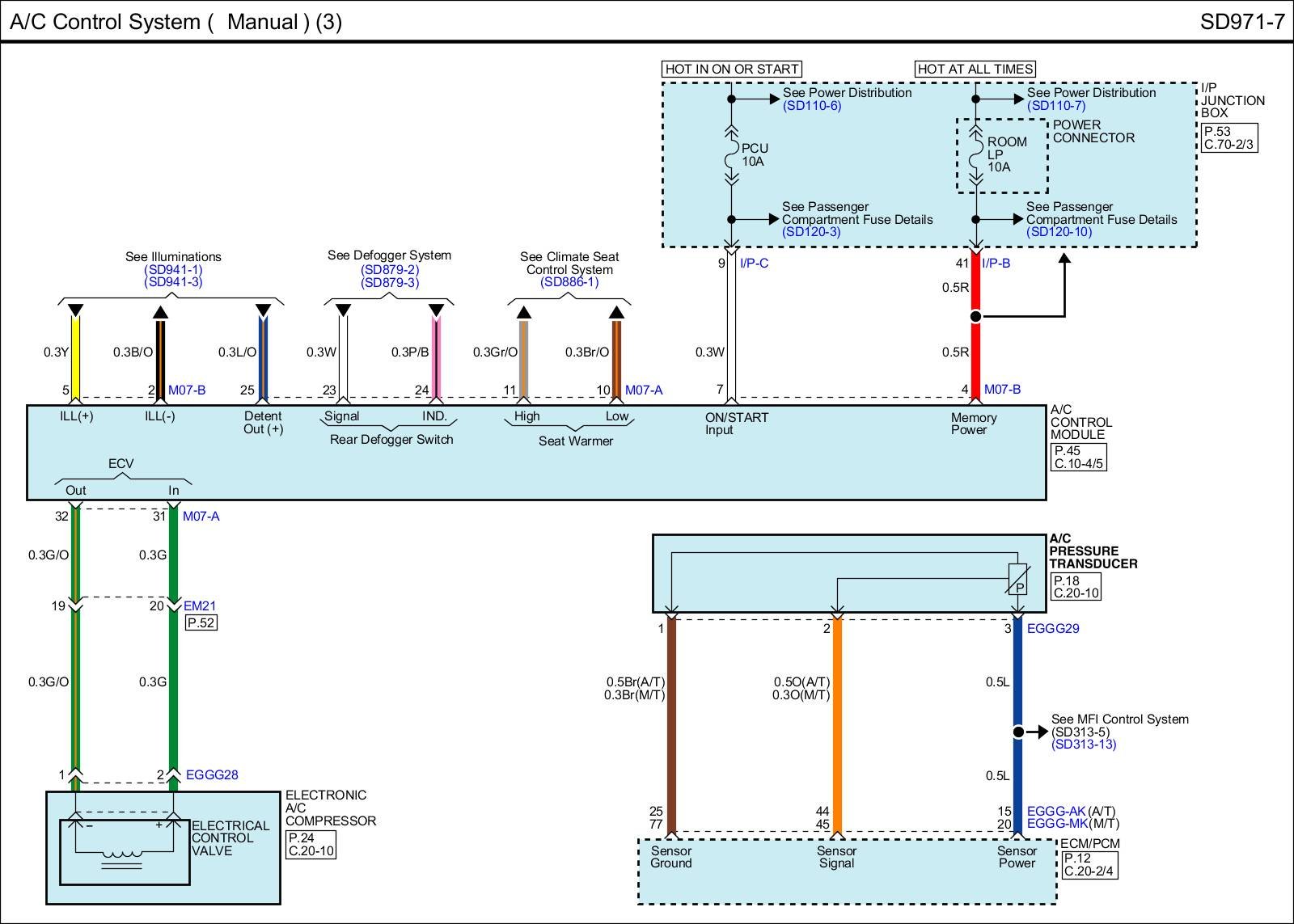
Task: Select the EM21 connector label
Action: click(200, 605)
